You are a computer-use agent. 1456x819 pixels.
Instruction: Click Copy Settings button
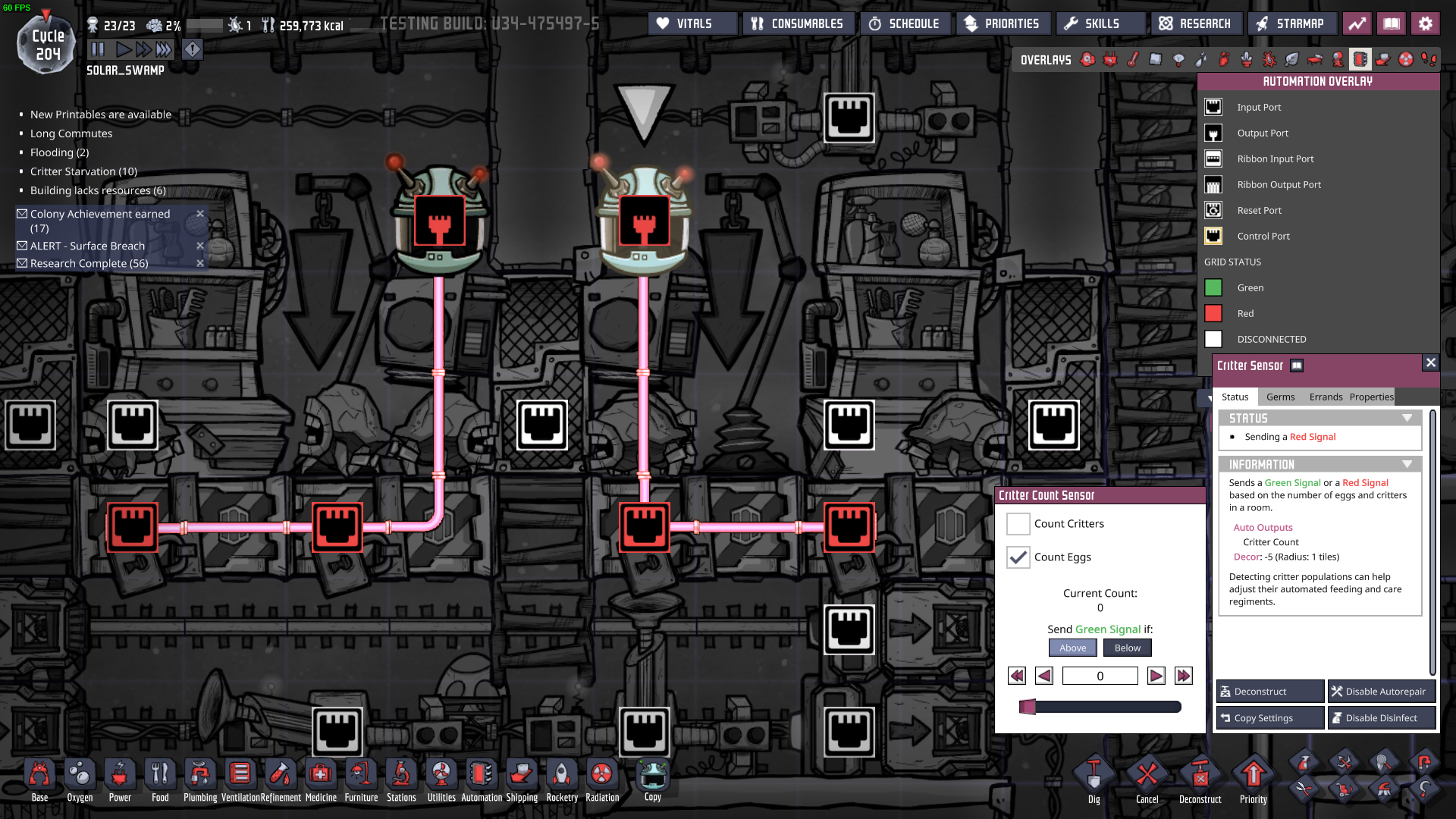tap(1270, 718)
